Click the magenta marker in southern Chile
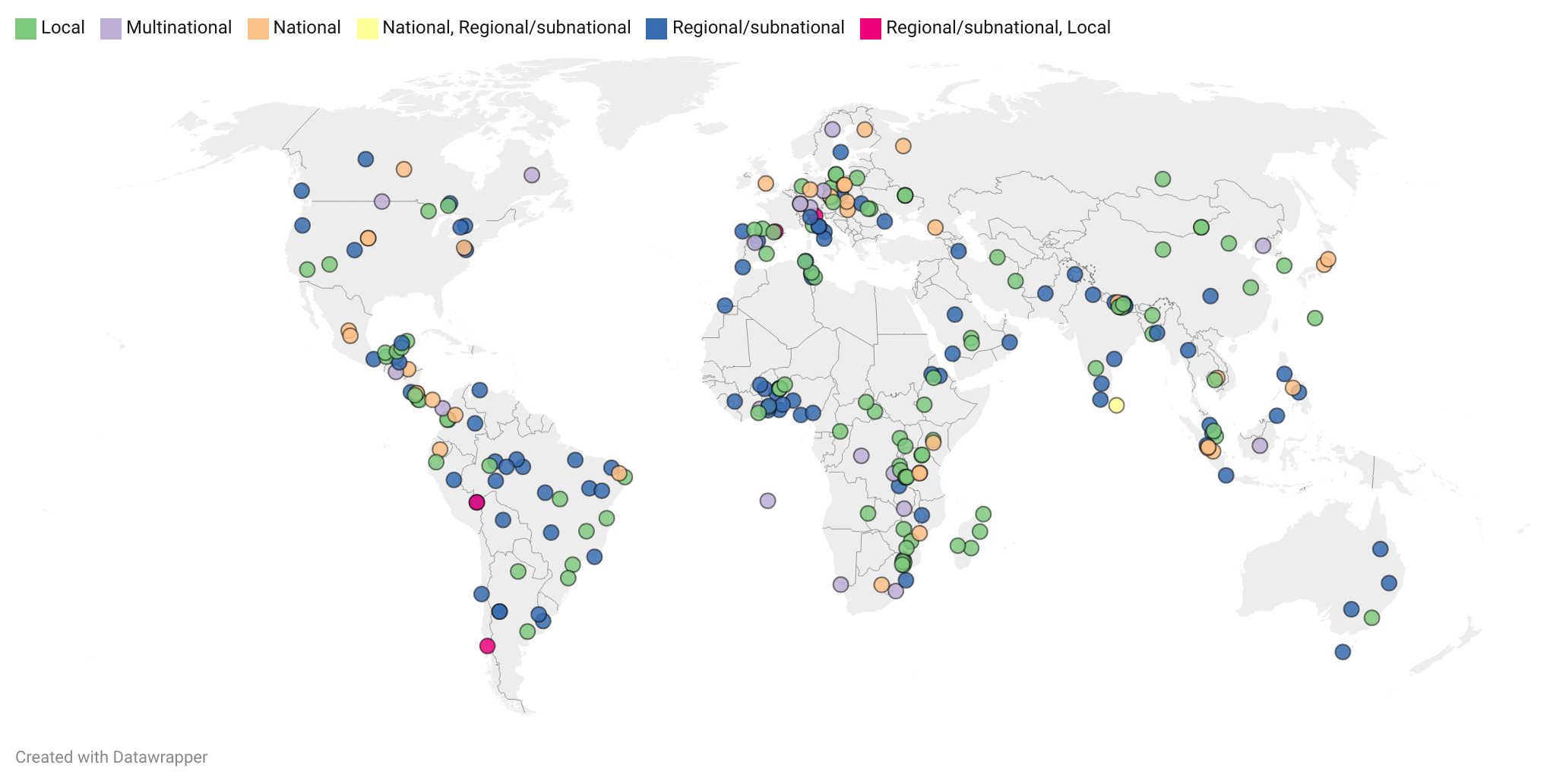1550x784 pixels. coord(488,646)
